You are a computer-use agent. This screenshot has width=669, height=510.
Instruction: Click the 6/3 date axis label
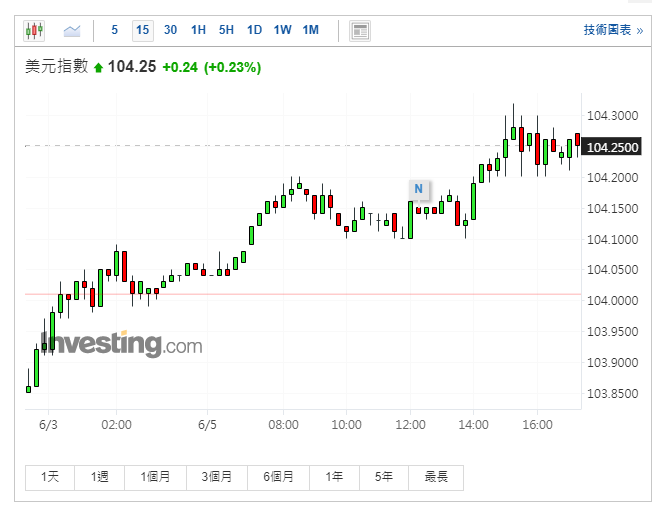tap(48, 425)
